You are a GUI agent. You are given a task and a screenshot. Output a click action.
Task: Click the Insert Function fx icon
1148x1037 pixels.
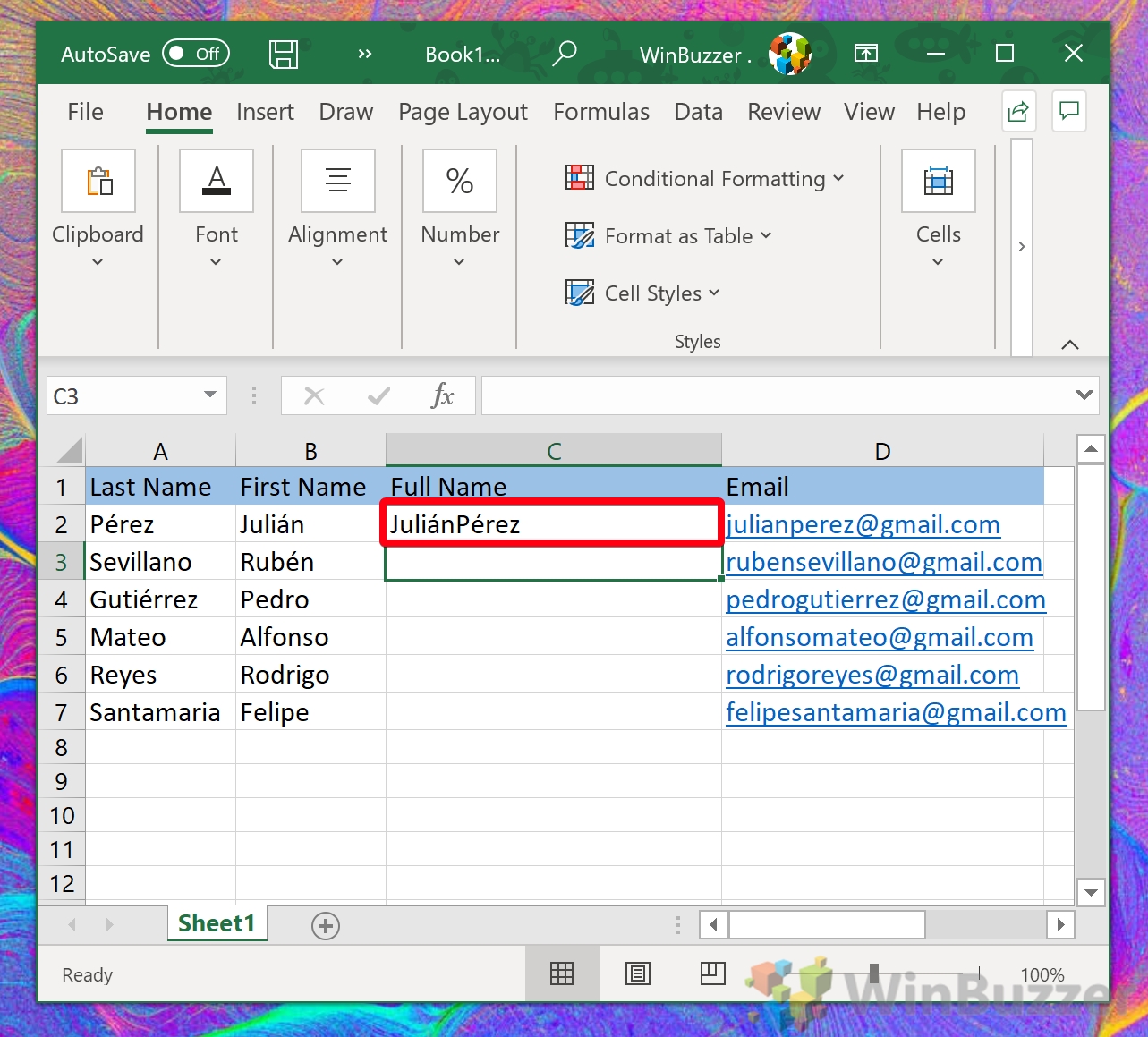[x=442, y=395]
